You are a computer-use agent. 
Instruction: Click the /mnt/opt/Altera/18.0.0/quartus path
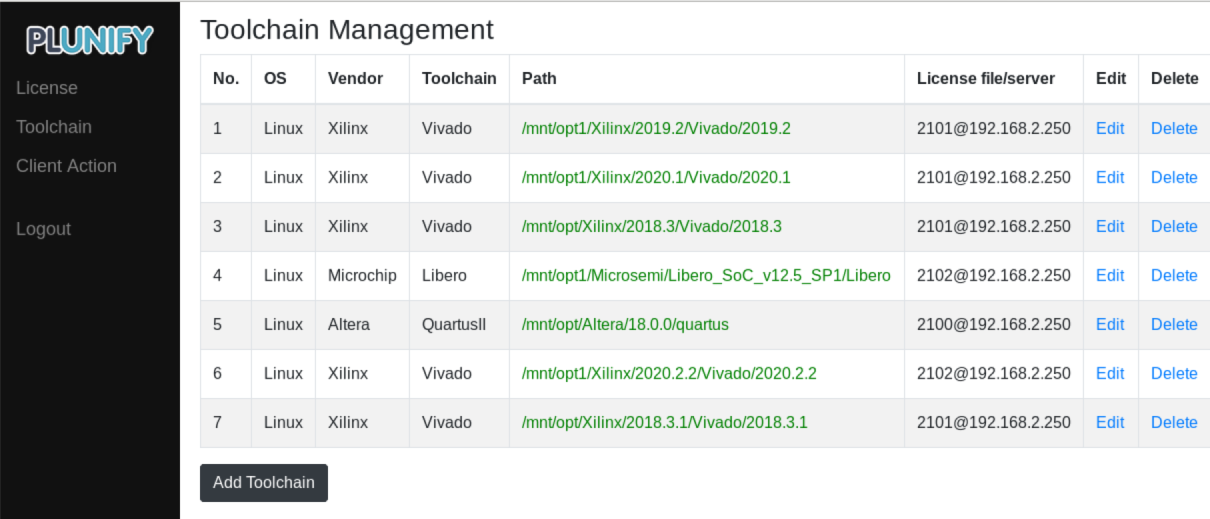(625, 324)
